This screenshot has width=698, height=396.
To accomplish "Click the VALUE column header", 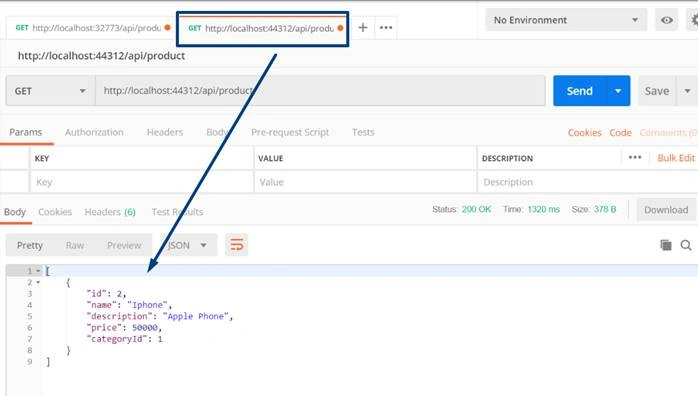I will tap(271, 158).
